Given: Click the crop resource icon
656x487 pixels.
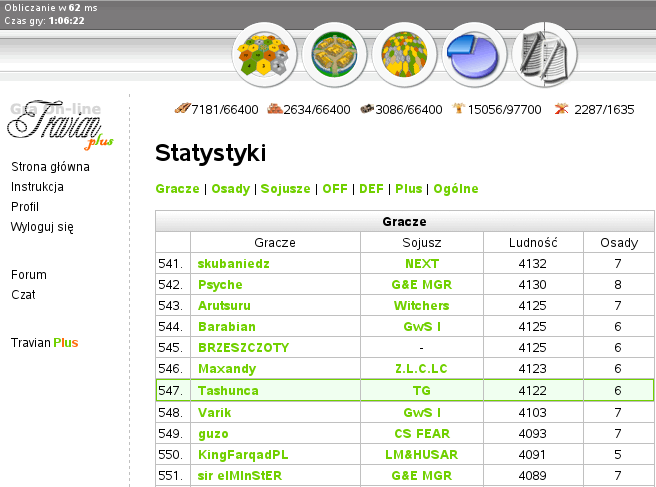Looking at the screenshot, I should tap(459, 109).
